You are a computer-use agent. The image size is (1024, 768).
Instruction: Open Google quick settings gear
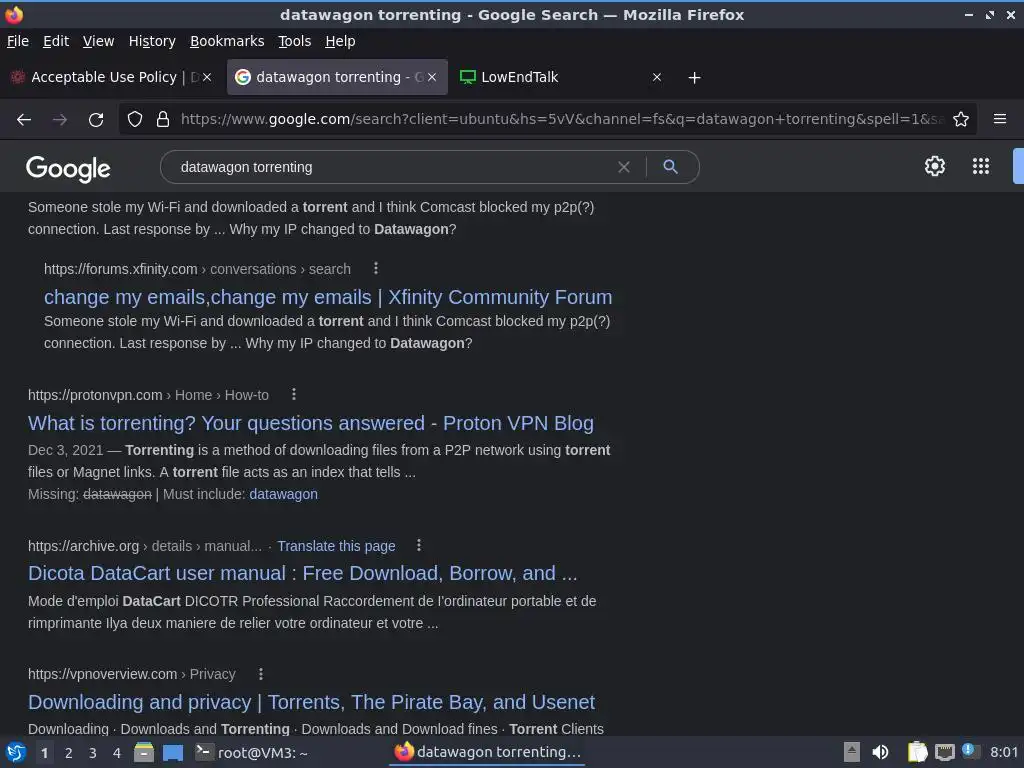click(935, 166)
